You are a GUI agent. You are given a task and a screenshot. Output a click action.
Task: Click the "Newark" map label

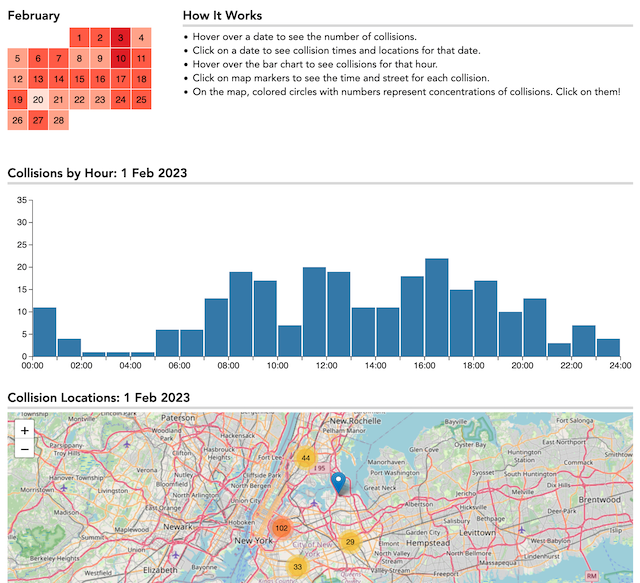pyautogui.click(x=178, y=527)
